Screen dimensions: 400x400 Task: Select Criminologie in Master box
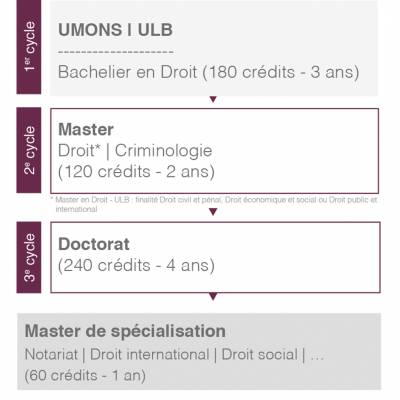pyautogui.click(x=163, y=151)
